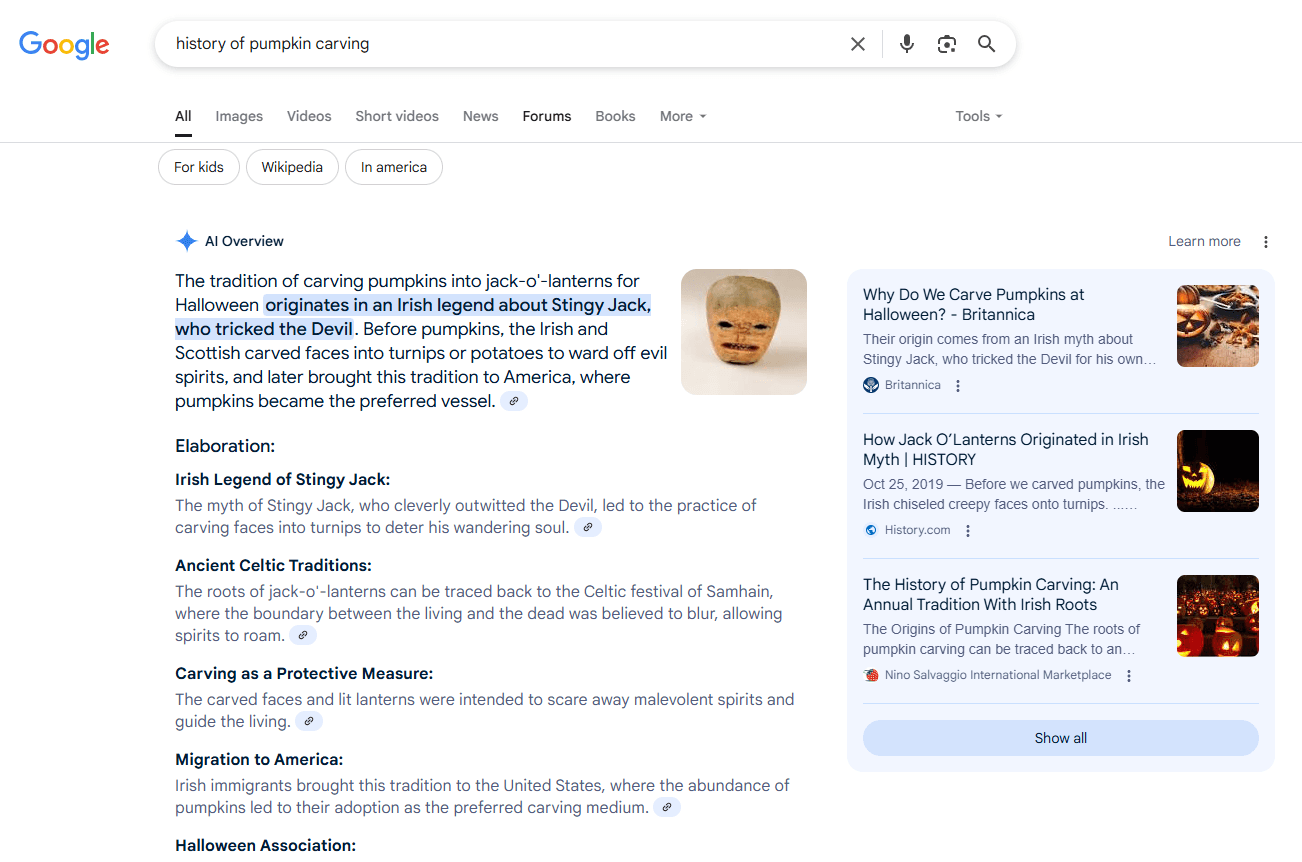Open search by image camera icon
This screenshot has height=862, width=1302.
(947, 44)
